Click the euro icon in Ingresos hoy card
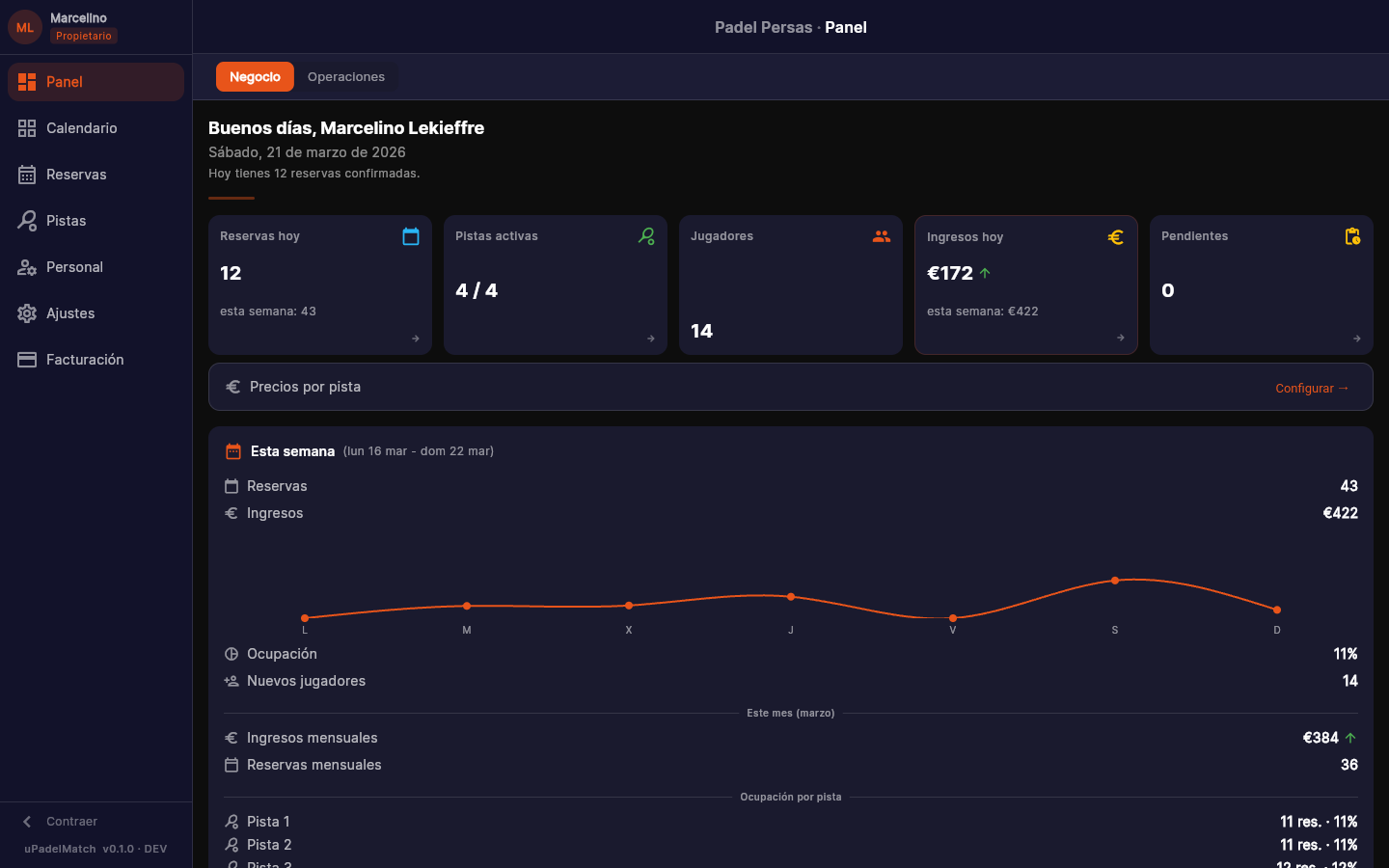 click(1116, 237)
